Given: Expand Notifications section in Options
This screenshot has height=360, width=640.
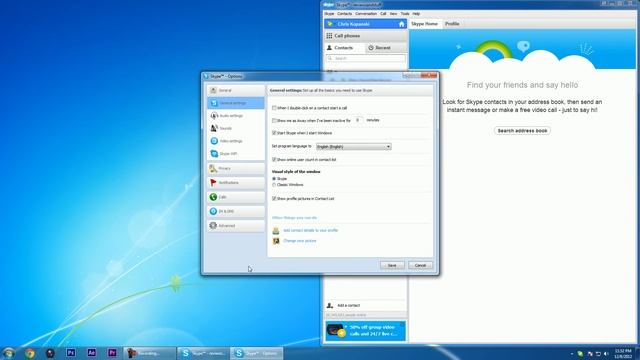Looking at the screenshot, I should [x=236, y=182].
